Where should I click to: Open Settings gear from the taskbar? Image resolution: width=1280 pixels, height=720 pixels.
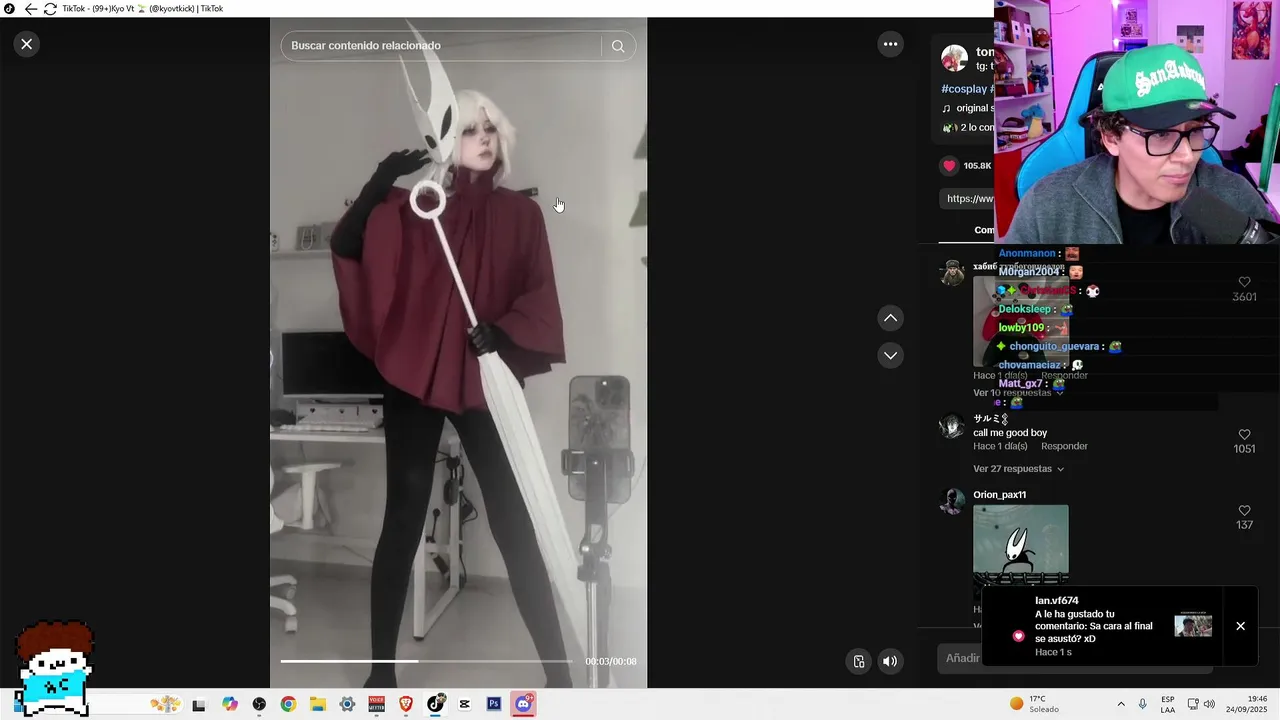pyautogui.click(x=347, y=704)
